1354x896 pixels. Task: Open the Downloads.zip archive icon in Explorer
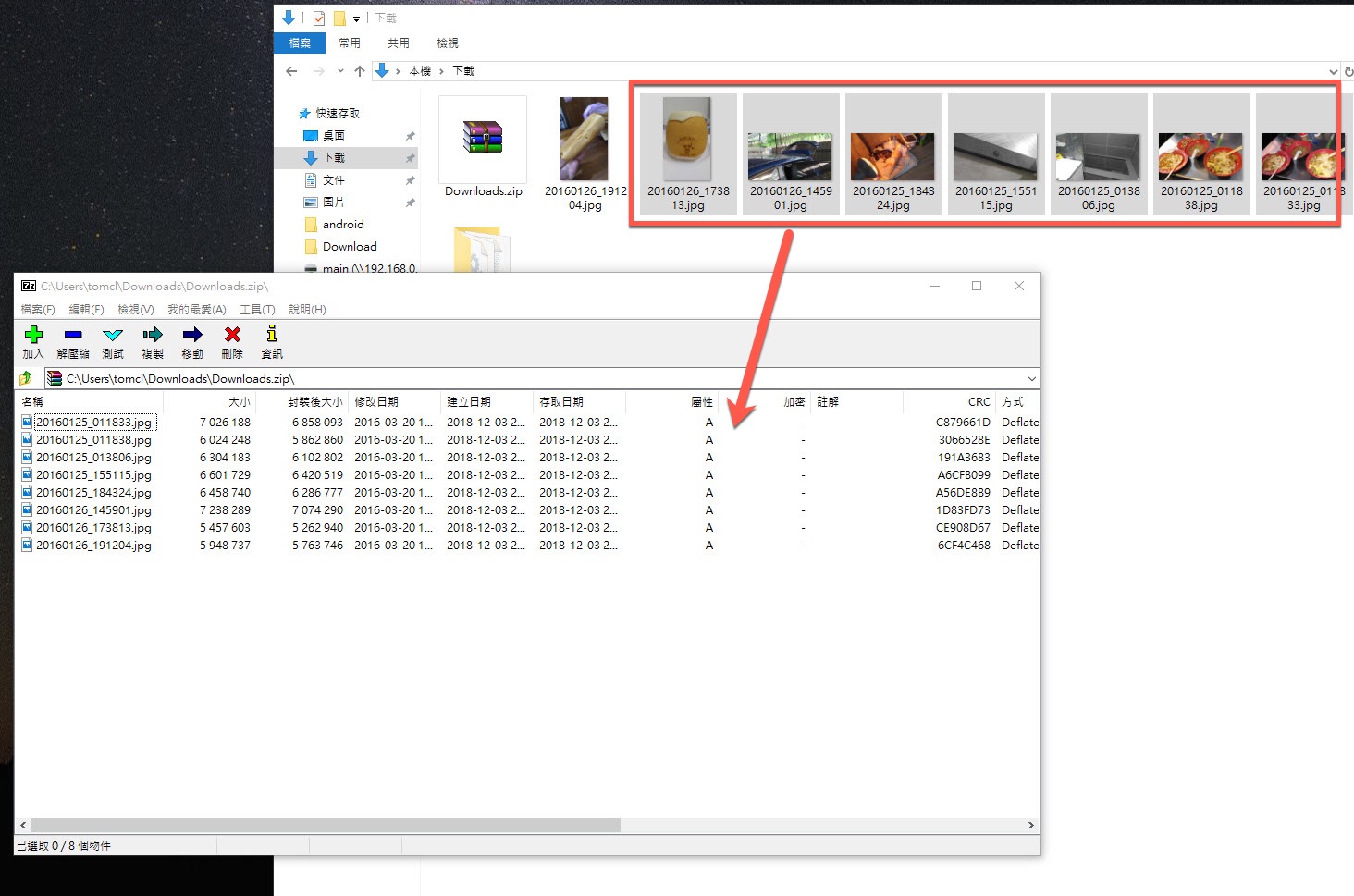pos(483,140)
